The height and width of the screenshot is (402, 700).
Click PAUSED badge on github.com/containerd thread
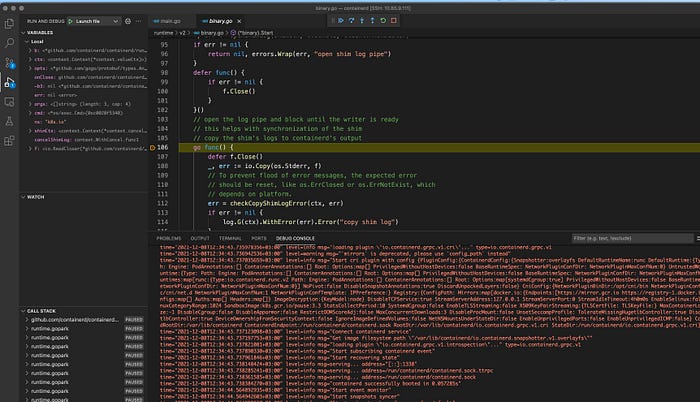coord(134,320)
